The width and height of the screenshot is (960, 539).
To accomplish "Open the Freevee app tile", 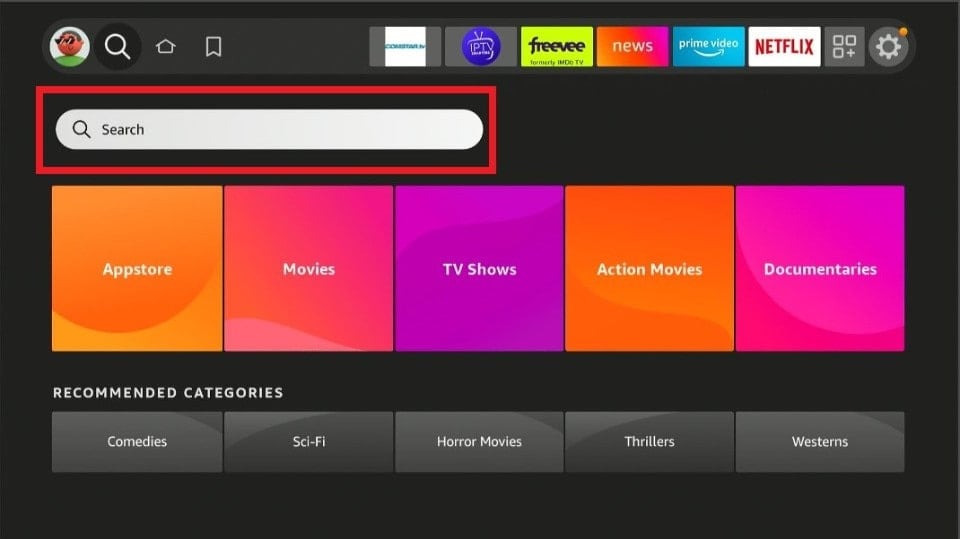I will [557, 47].
